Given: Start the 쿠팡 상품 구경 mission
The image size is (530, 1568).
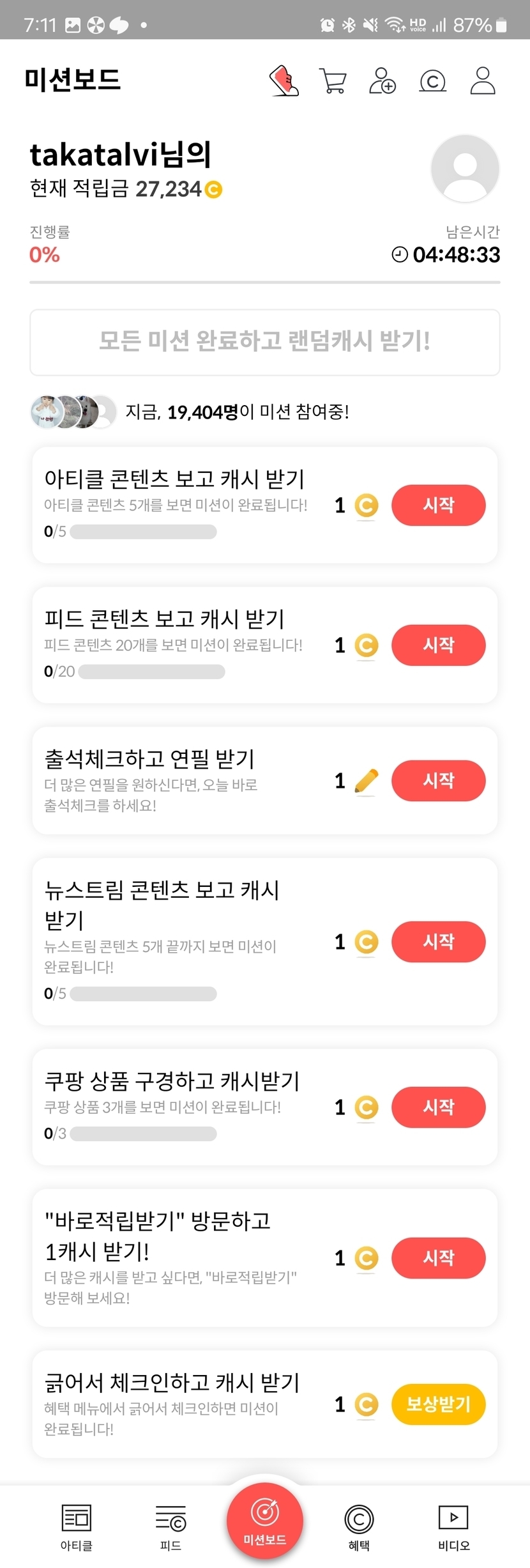Looking at the screenshot, I should (x=438, y=1107).
